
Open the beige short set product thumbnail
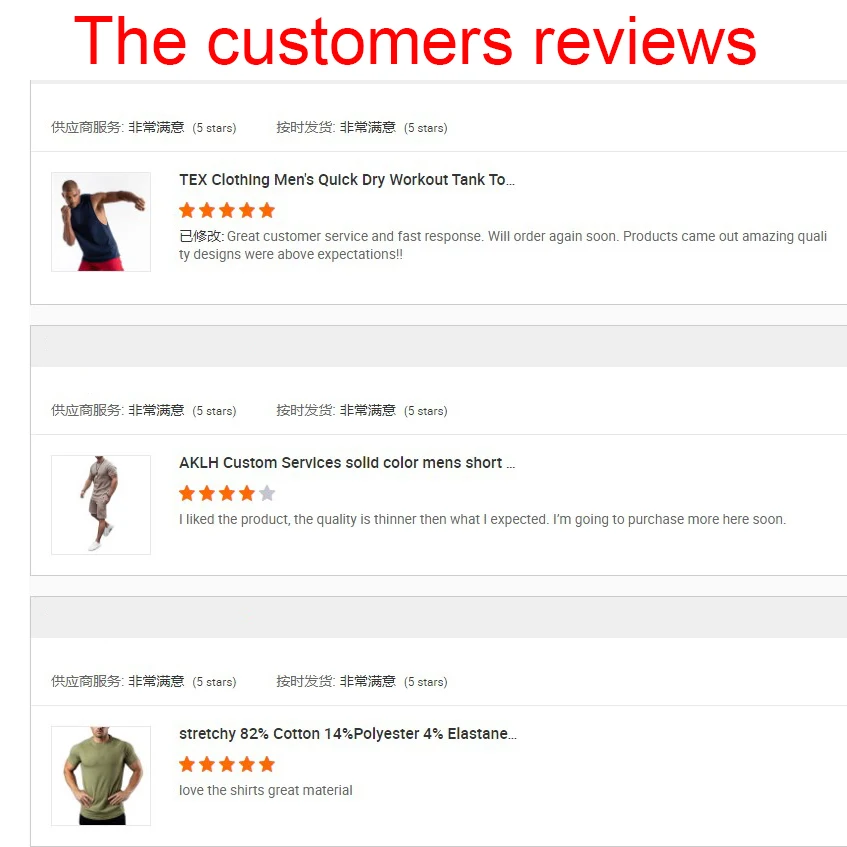(101, 505)
